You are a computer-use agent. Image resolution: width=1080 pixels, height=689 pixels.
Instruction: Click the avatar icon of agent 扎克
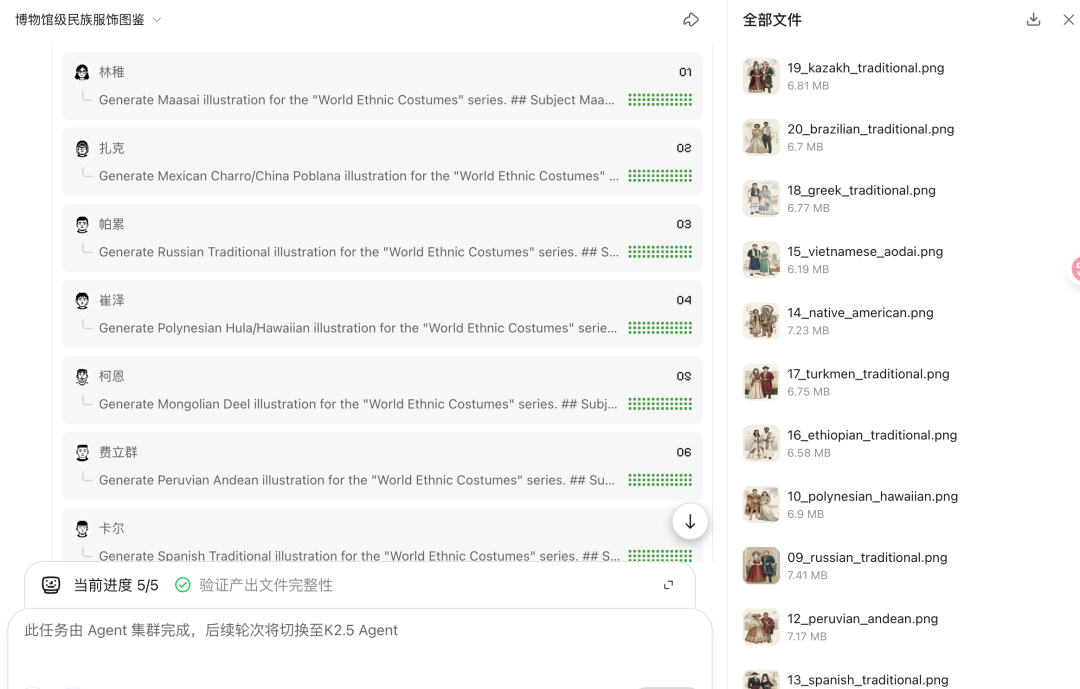point(82,148)
